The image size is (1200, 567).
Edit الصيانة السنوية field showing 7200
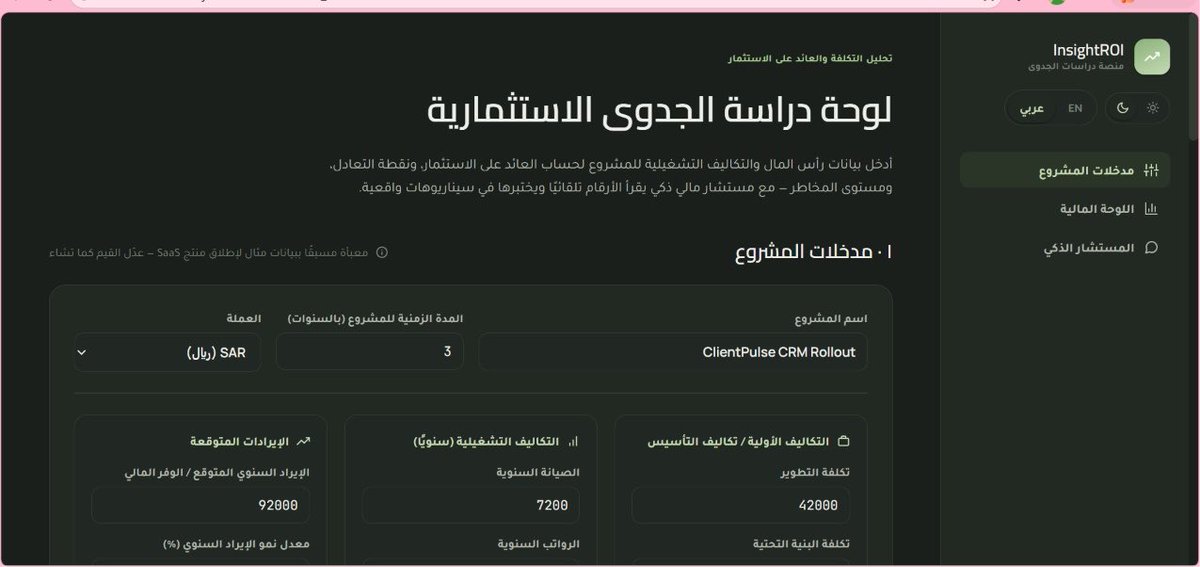tap(471, 505)
